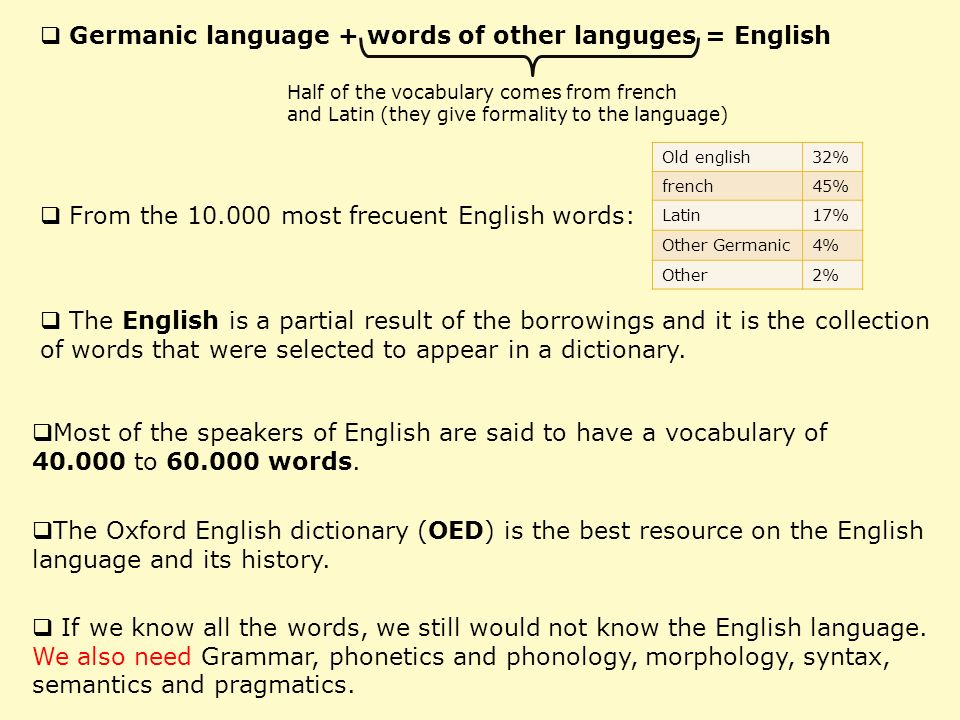960x720 pixels.
Task: Click the line 'If we know all the words'
Action: coord(493,628)
